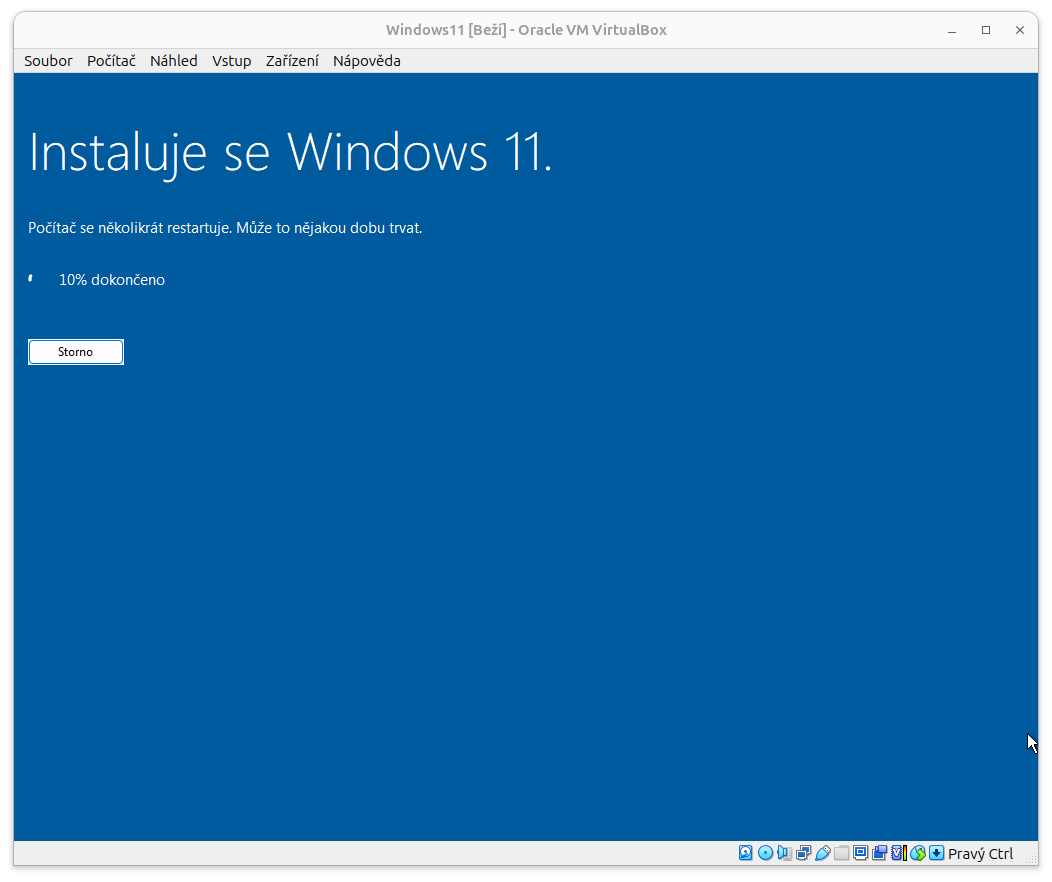Image resolution: width=1052 pixels, height=882 pixels.
Task: Open the Vstup menu options
Action: (231, 60)
